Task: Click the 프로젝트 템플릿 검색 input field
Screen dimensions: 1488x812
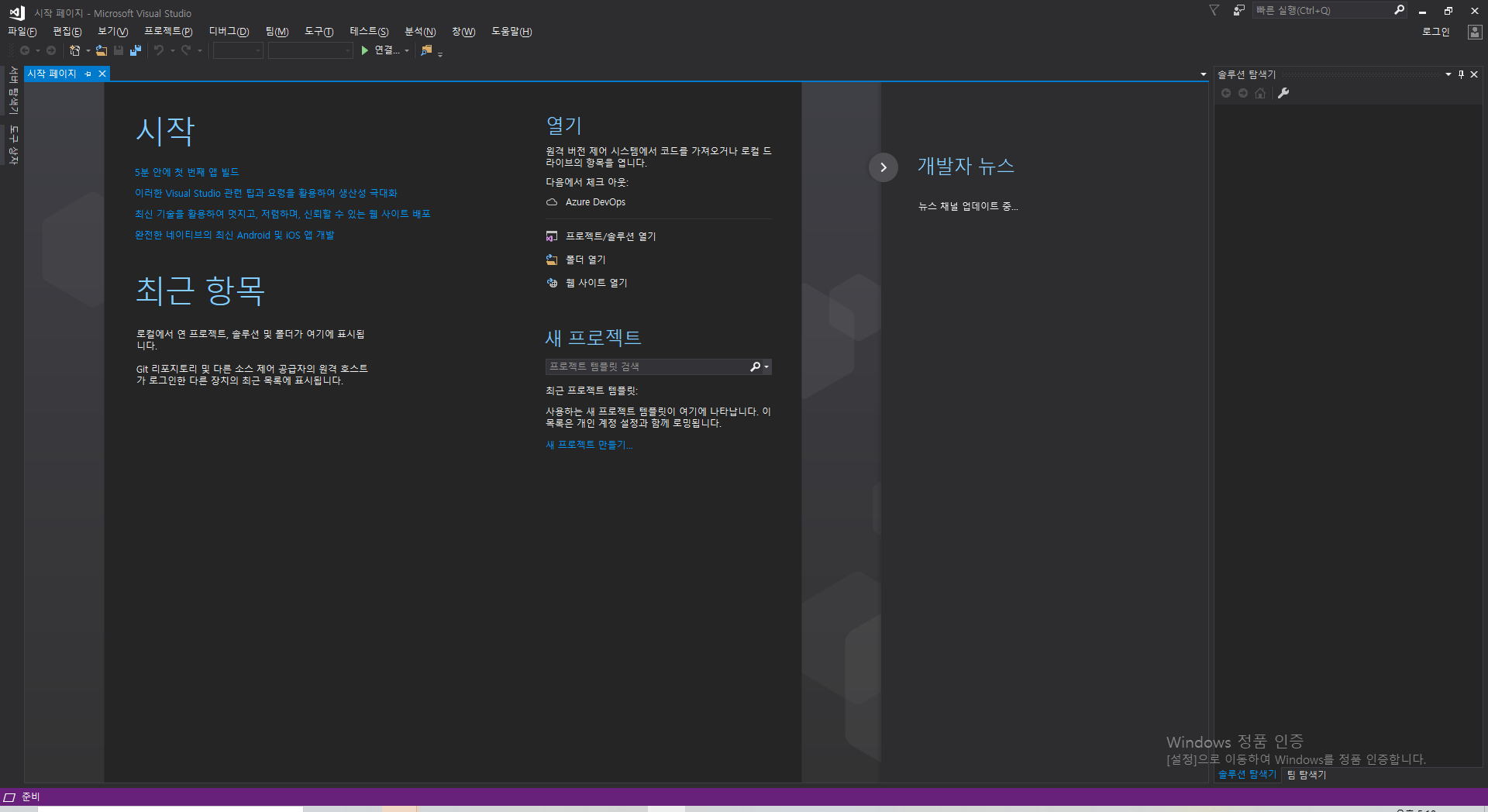Action: click(647, 366)
